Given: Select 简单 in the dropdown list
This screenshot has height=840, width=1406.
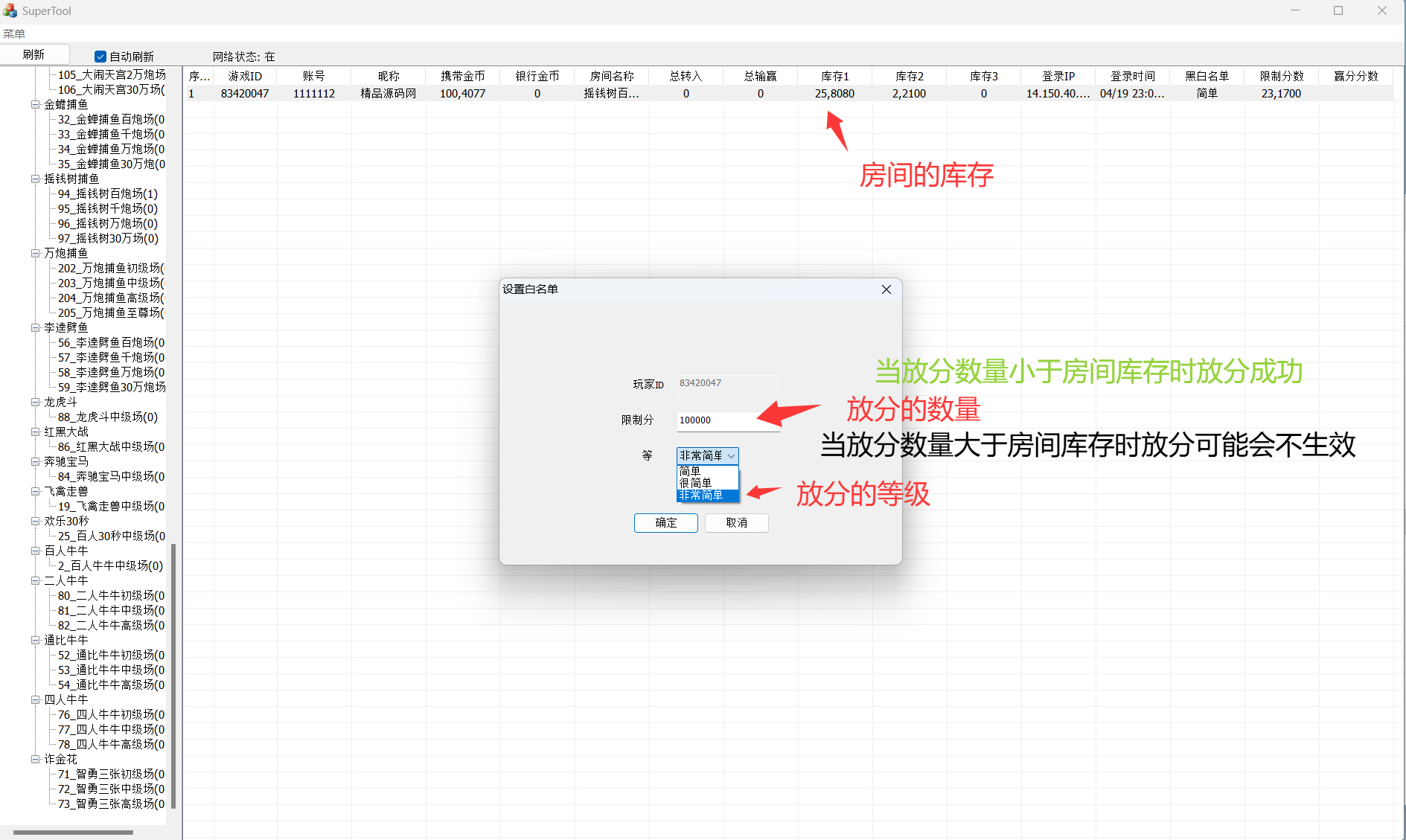Looking at the screenshot, I should tap(690, 471).
